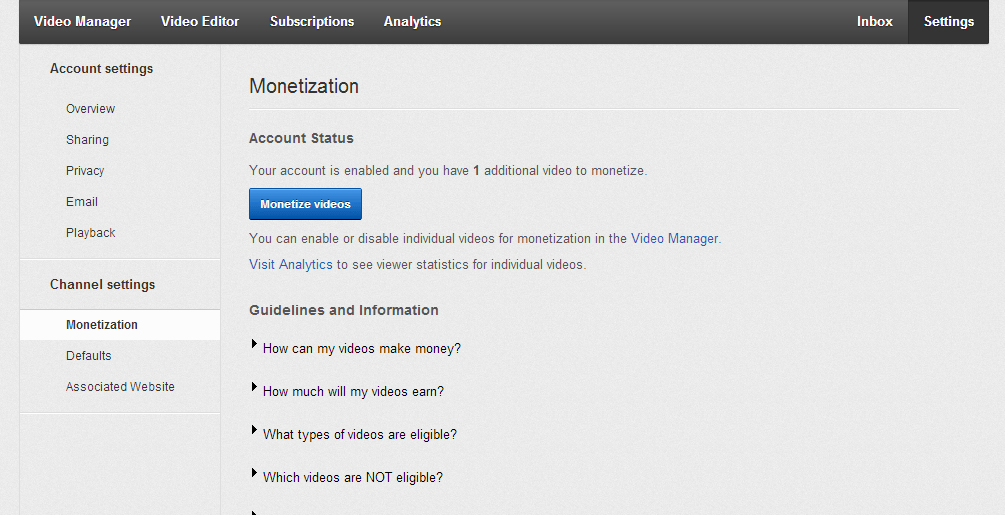This screenshot has height=515, width=1005.
Task: Expand 'What types of videos are eligible?'
Action: pyautogui.click(x=359, y=435)
